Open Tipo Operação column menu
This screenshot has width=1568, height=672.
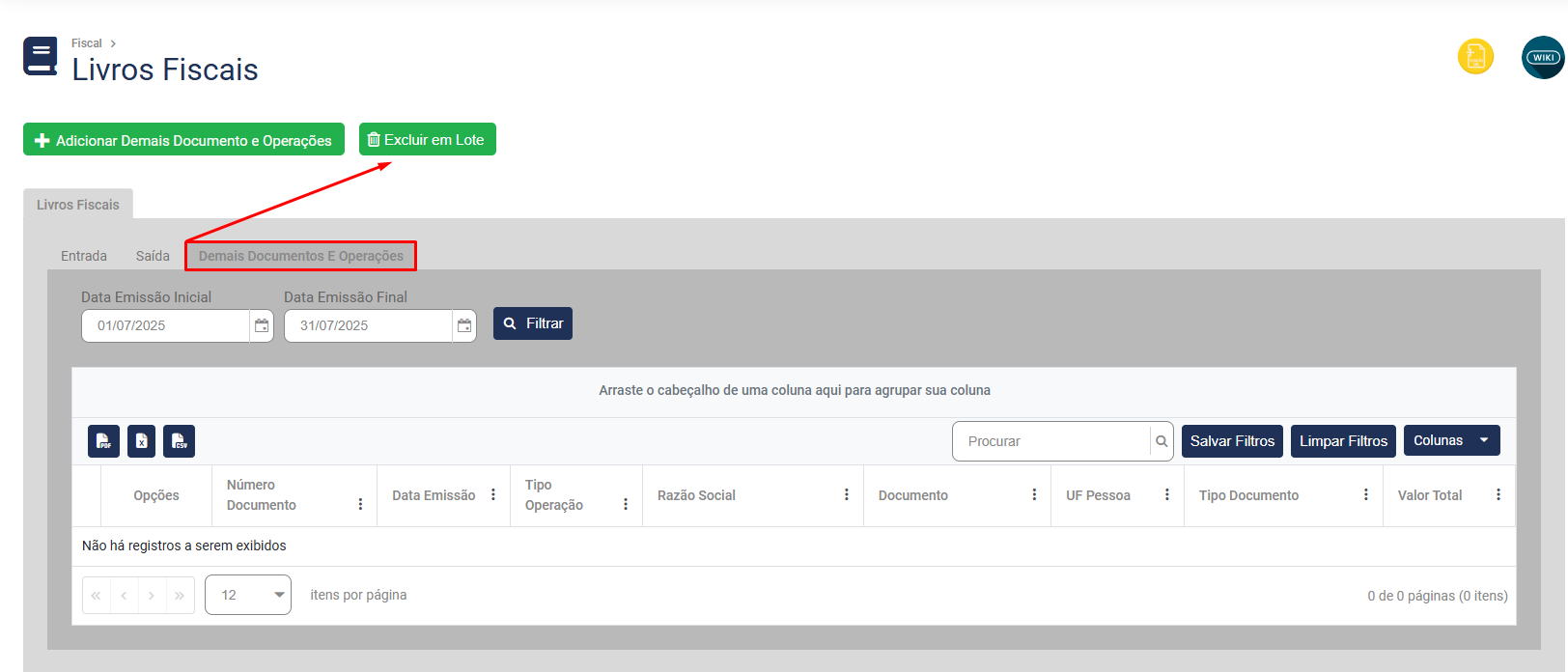626,504
